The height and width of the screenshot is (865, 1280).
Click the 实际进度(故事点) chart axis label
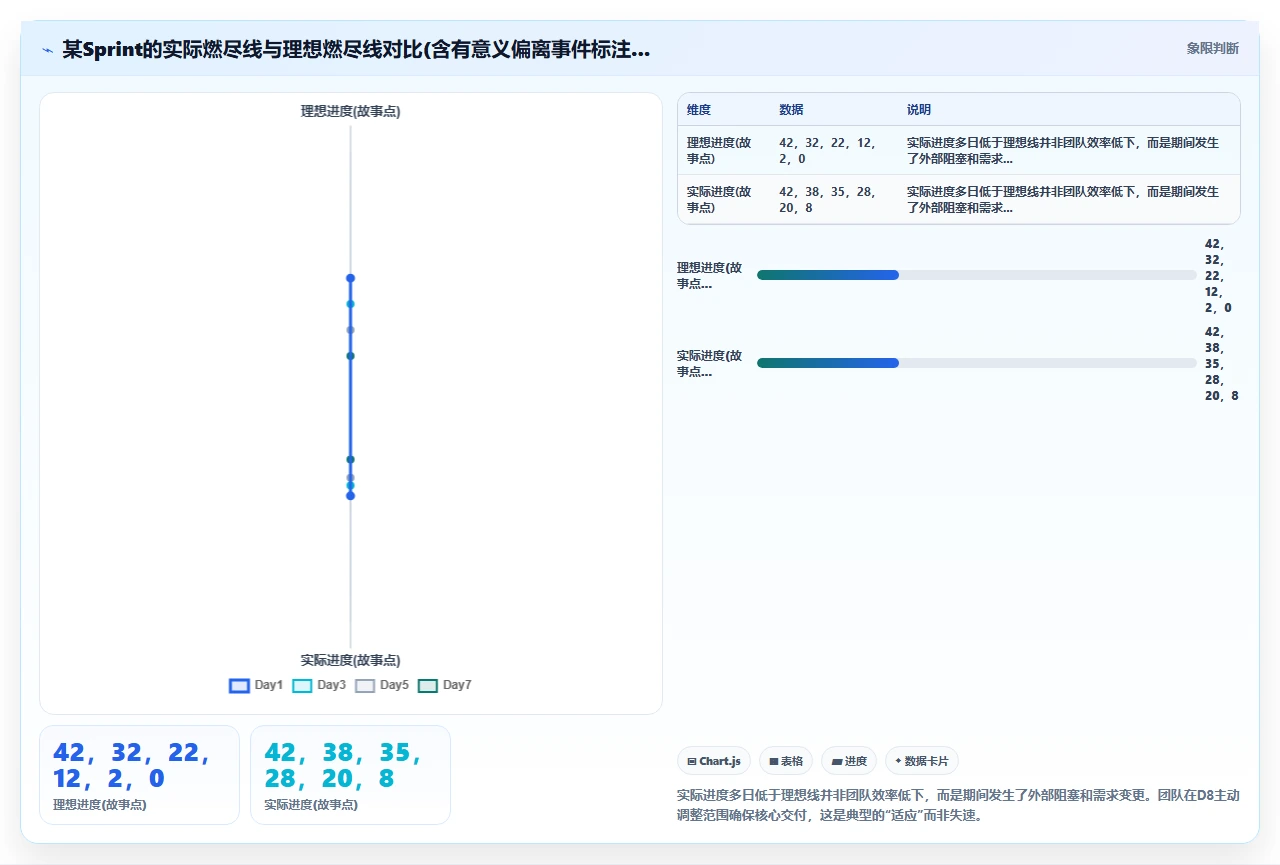pyautogui.click(x=351, y=660)
